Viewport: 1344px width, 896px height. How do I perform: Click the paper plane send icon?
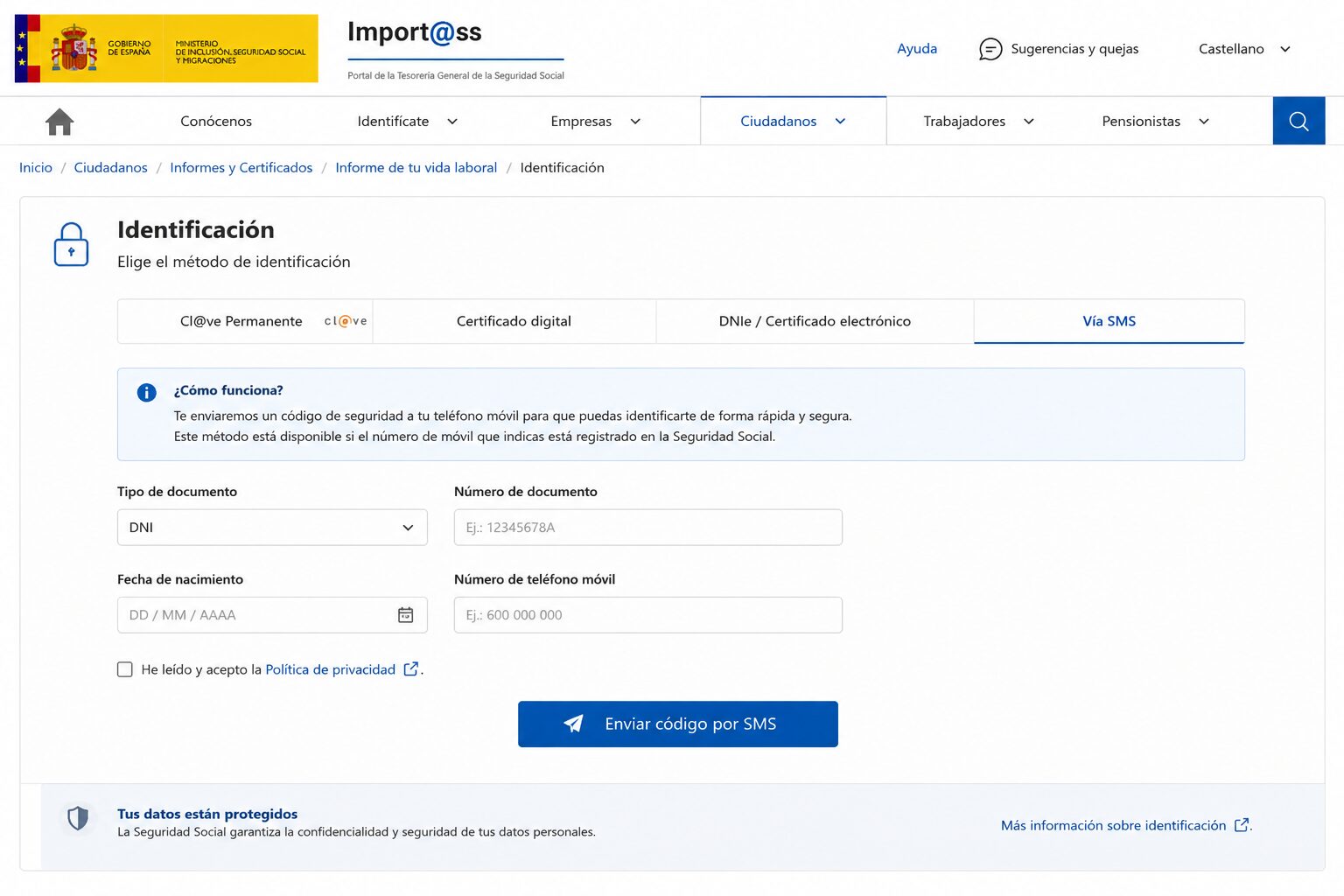(573, 724)
